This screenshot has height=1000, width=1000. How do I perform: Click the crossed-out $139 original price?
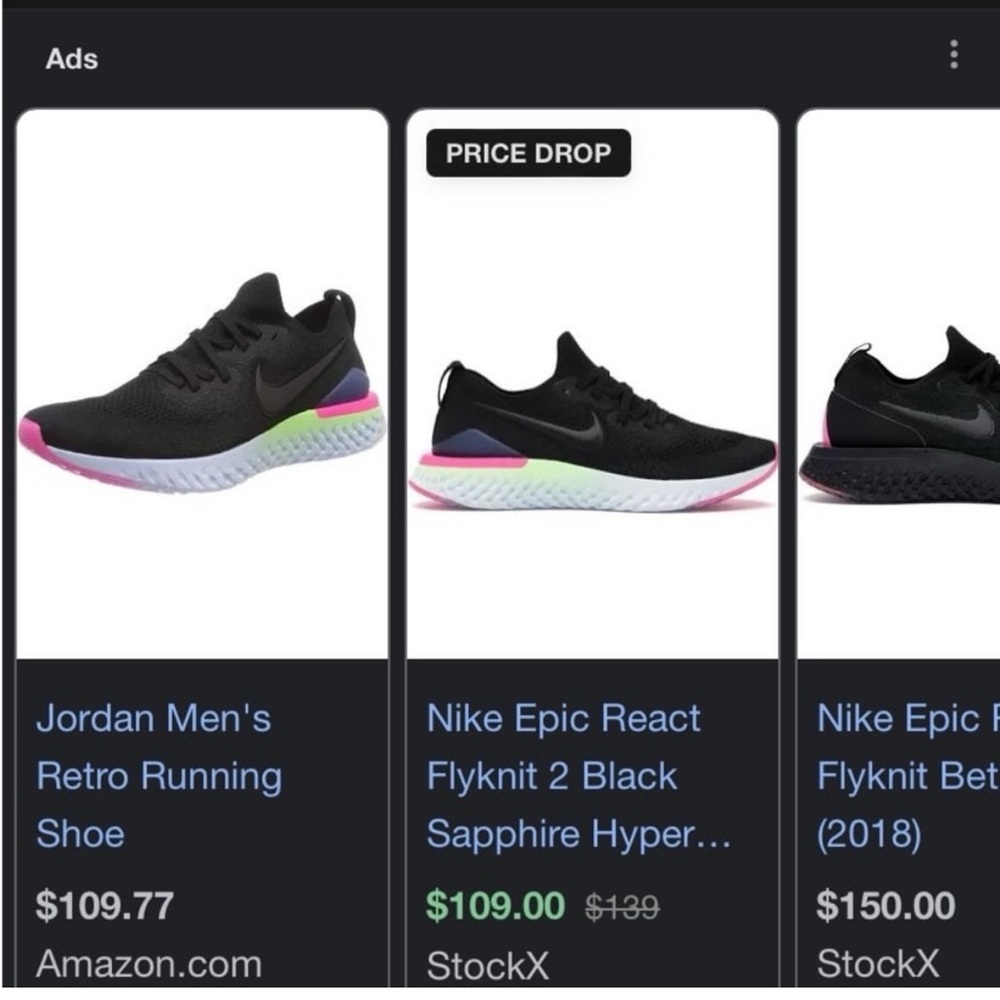(626, 908)
